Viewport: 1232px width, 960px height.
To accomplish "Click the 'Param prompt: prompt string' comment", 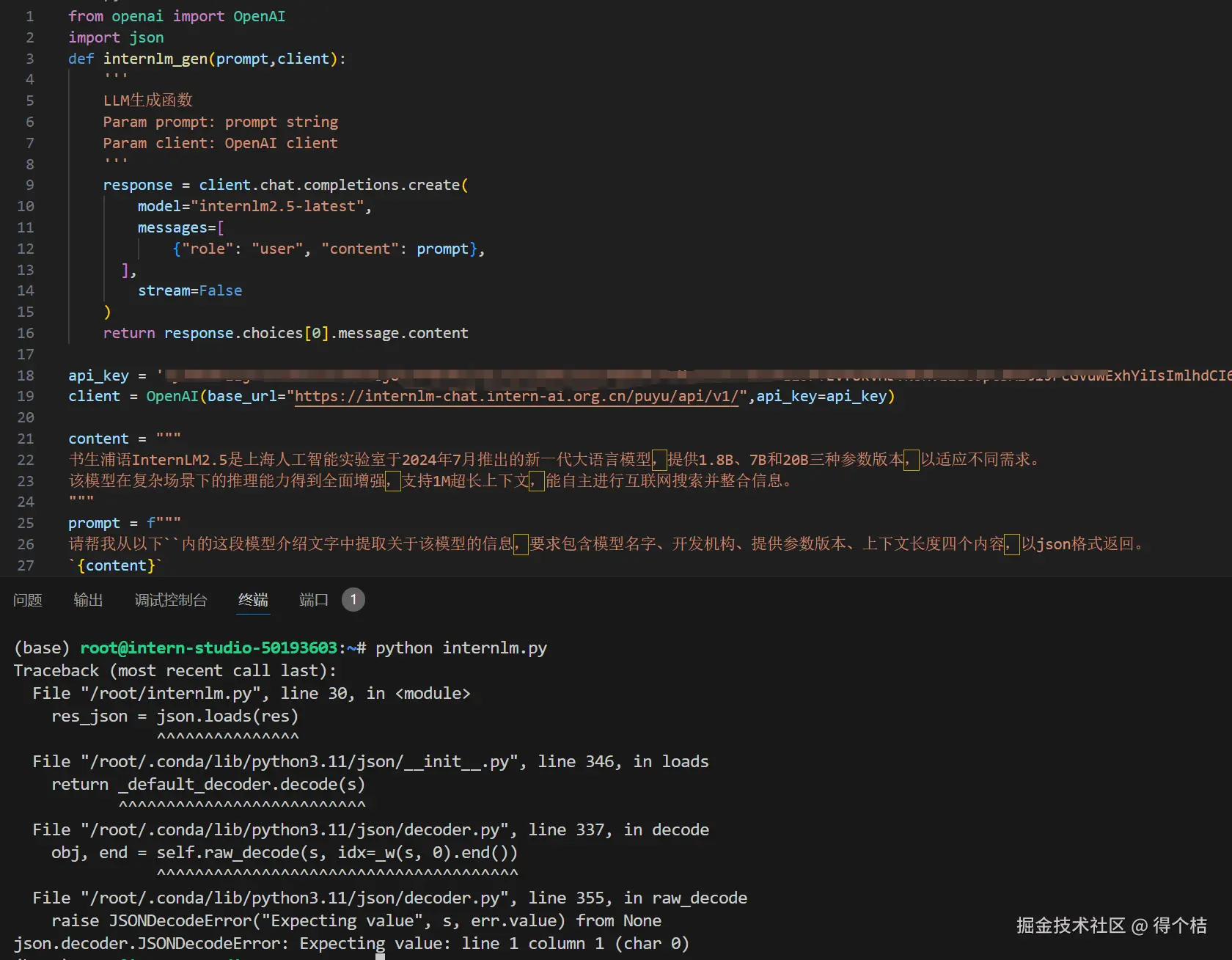I will click(221, 122).
